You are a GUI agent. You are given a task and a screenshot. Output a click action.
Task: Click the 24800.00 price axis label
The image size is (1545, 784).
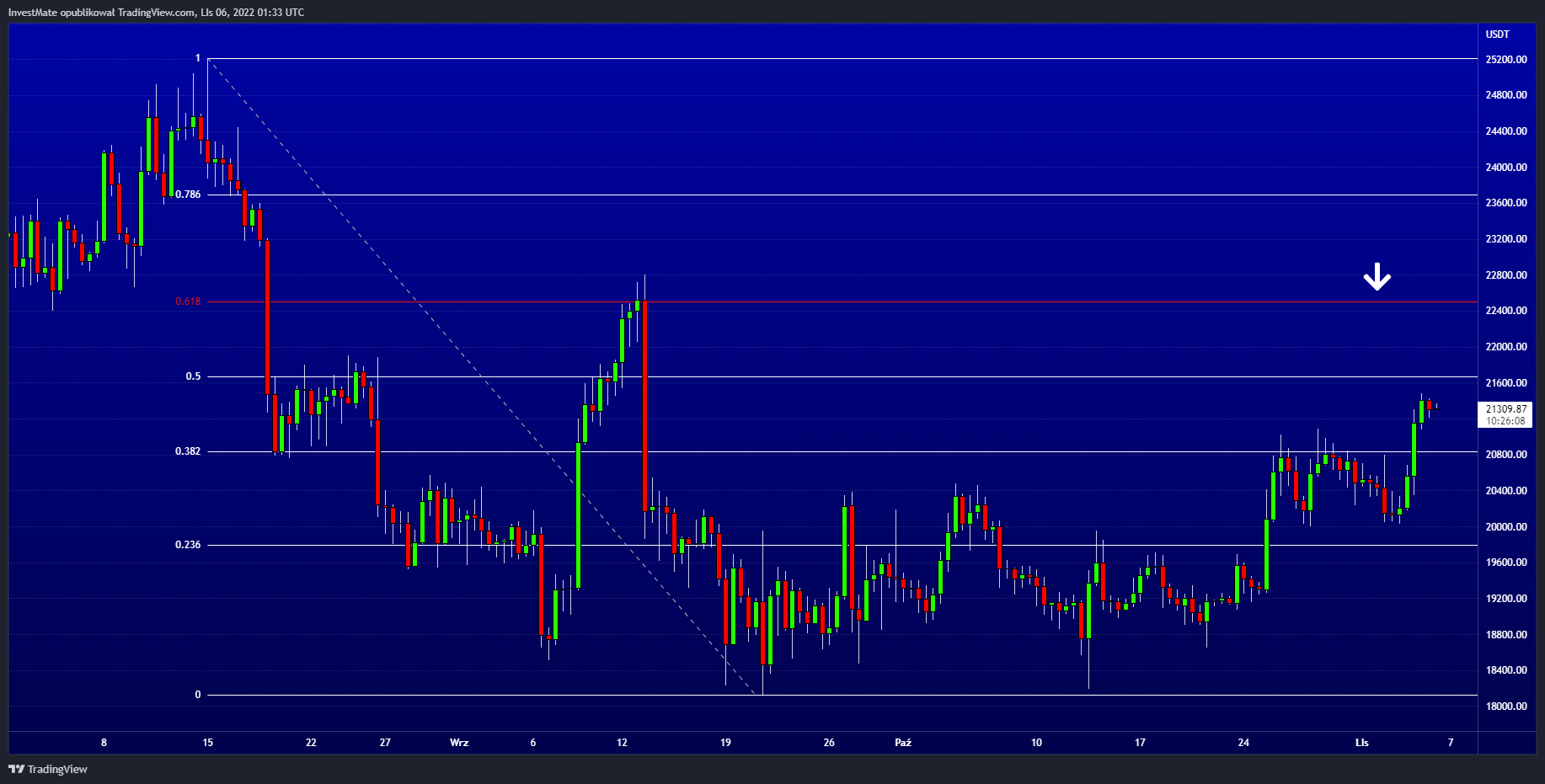(x=1506, y=95)
